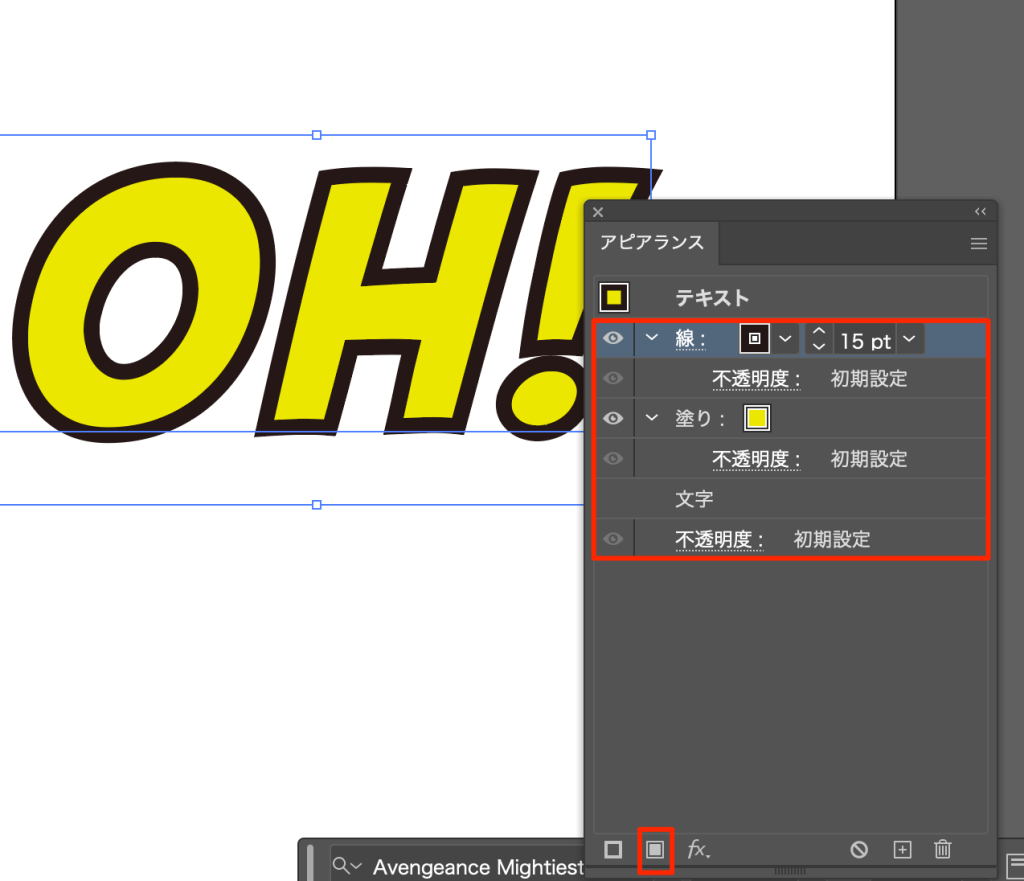Click the Add New Stroke icon
This screenshot has width=1024, height=881.
613,849
